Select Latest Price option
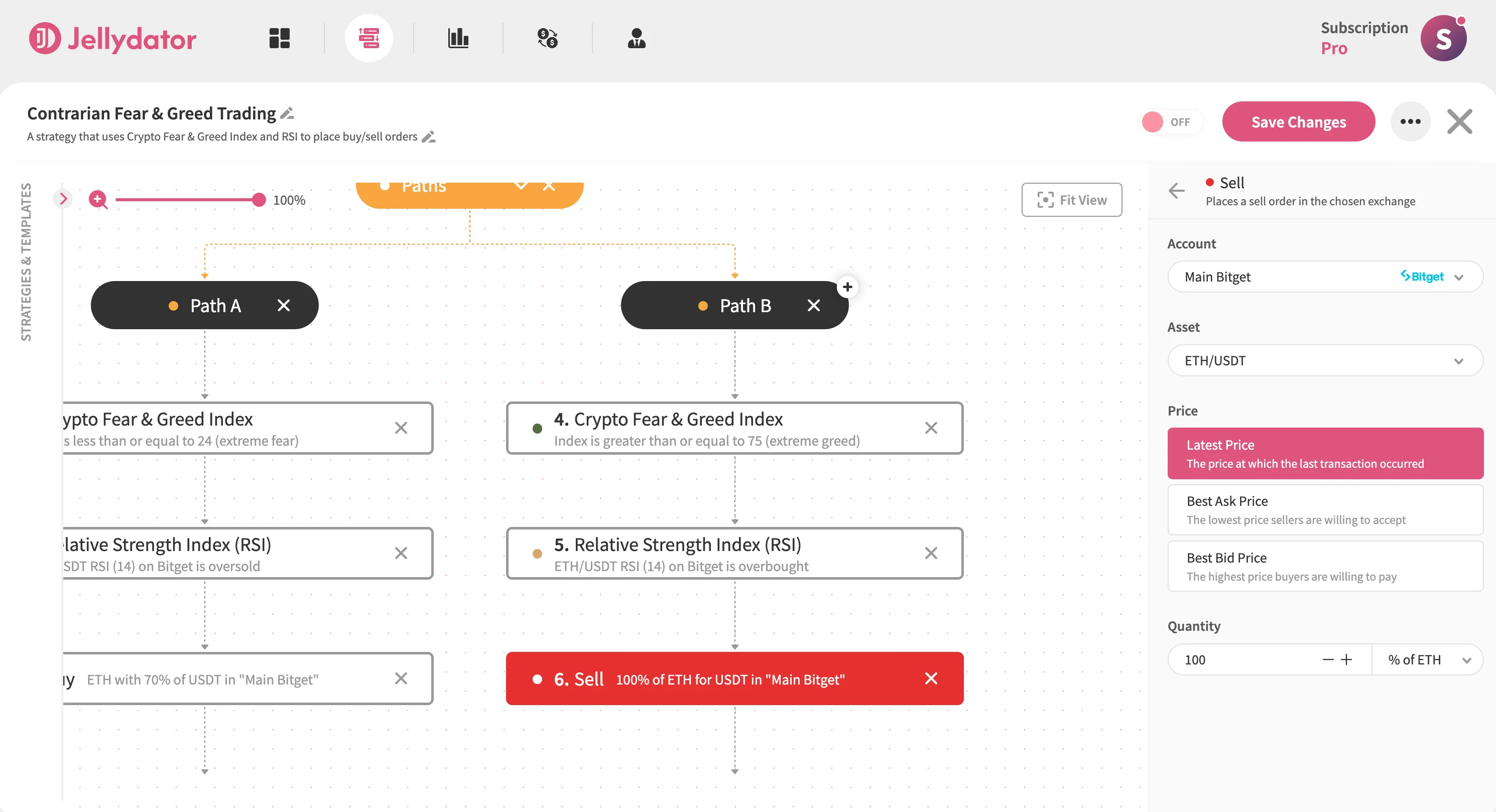 point(1325,453)
